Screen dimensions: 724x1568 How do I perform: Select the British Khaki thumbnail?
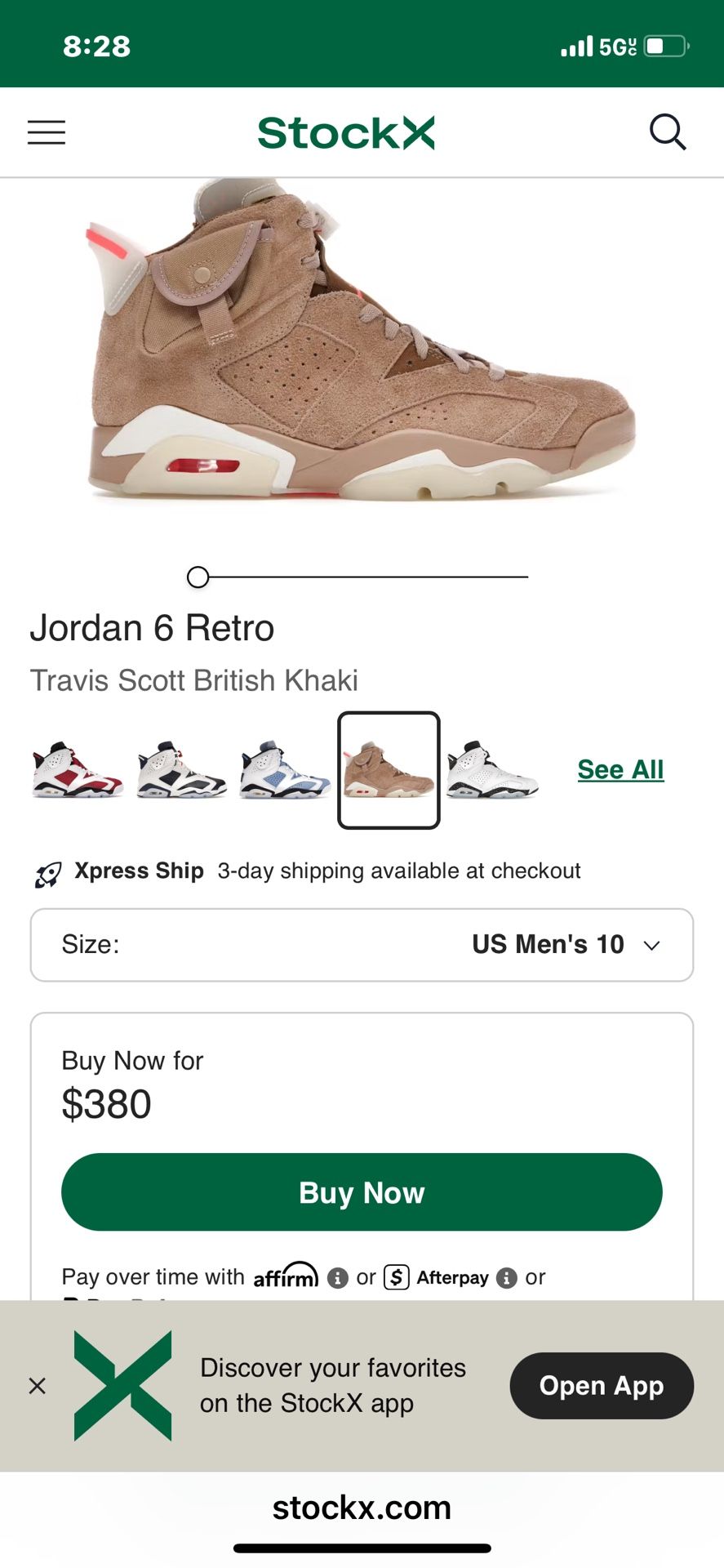[389, 770]
